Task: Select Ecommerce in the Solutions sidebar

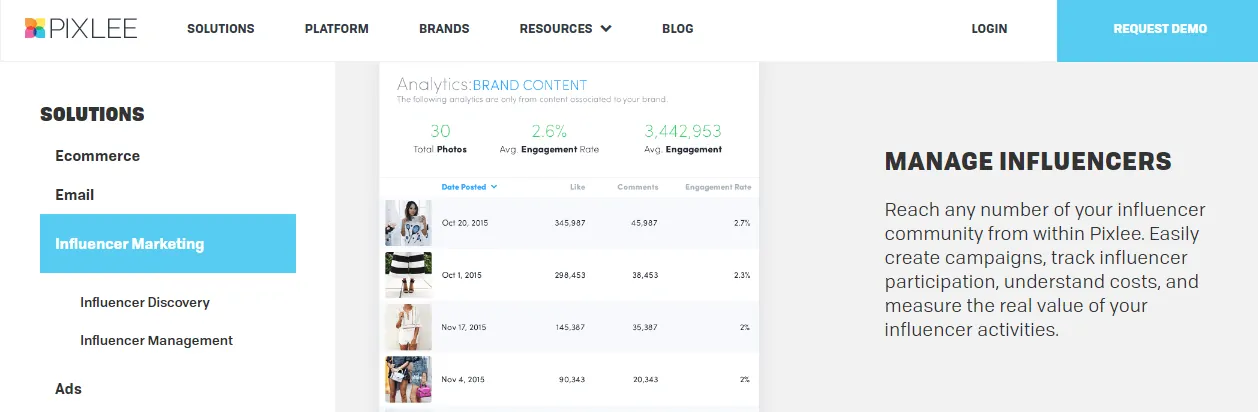Action: [97, 156]
